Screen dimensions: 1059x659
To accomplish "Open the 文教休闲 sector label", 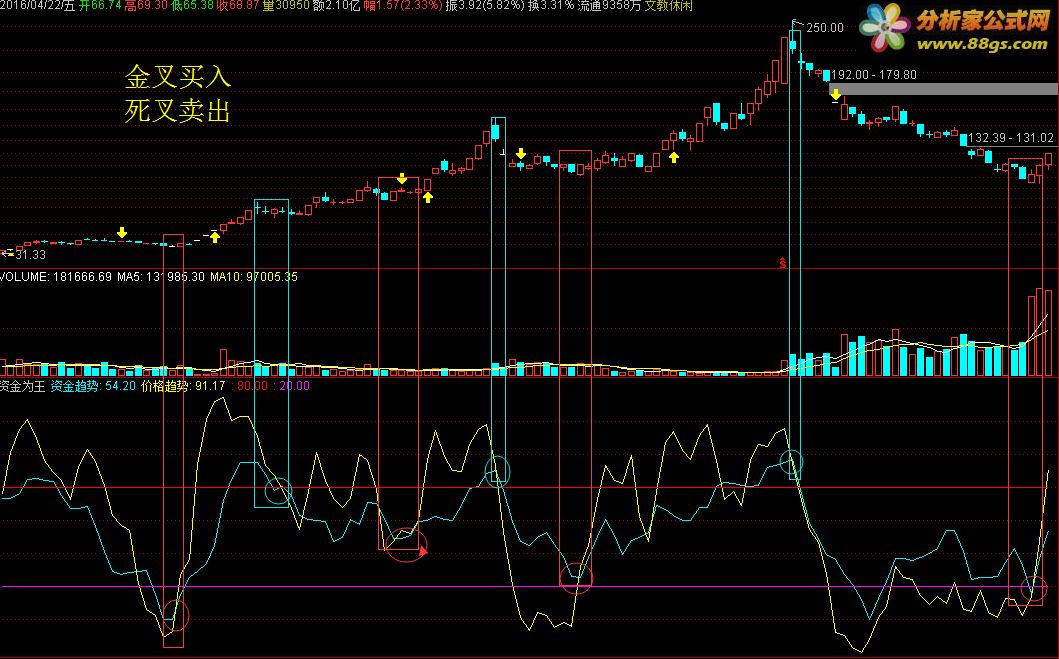I will pos(669,5).
